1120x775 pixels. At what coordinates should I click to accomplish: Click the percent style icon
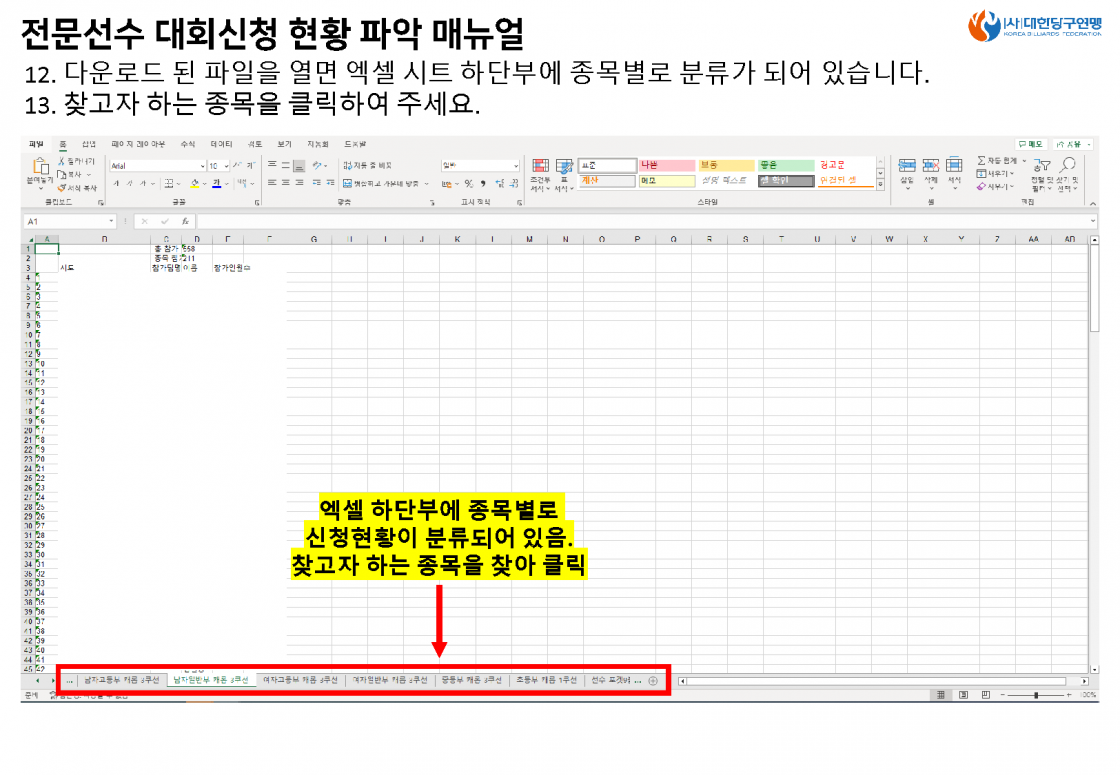[469, 184]
